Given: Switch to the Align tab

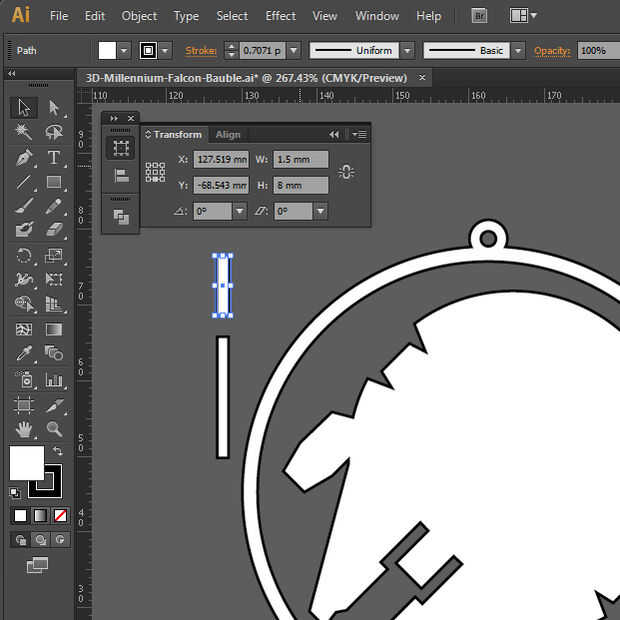Looking at the screenshot, I should pyautogui.click(x=228, y=134).
